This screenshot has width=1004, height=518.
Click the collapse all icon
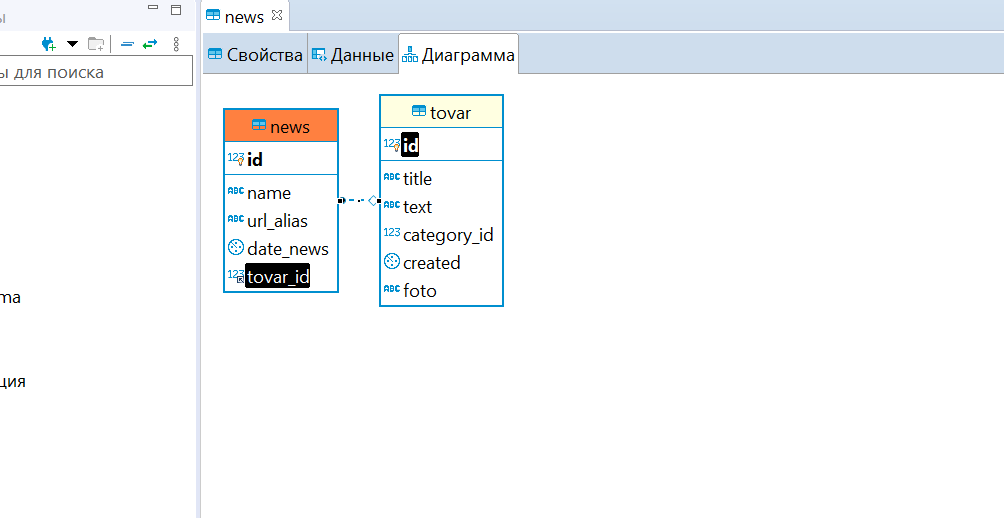pyautogui.click(x=127, y=44)
